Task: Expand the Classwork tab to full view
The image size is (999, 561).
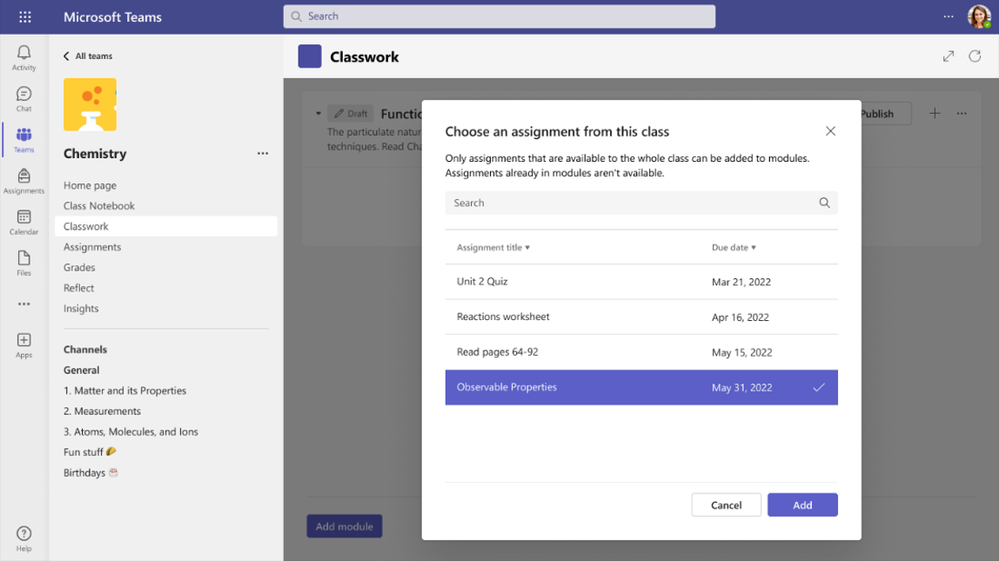Action: pos(948,56)
